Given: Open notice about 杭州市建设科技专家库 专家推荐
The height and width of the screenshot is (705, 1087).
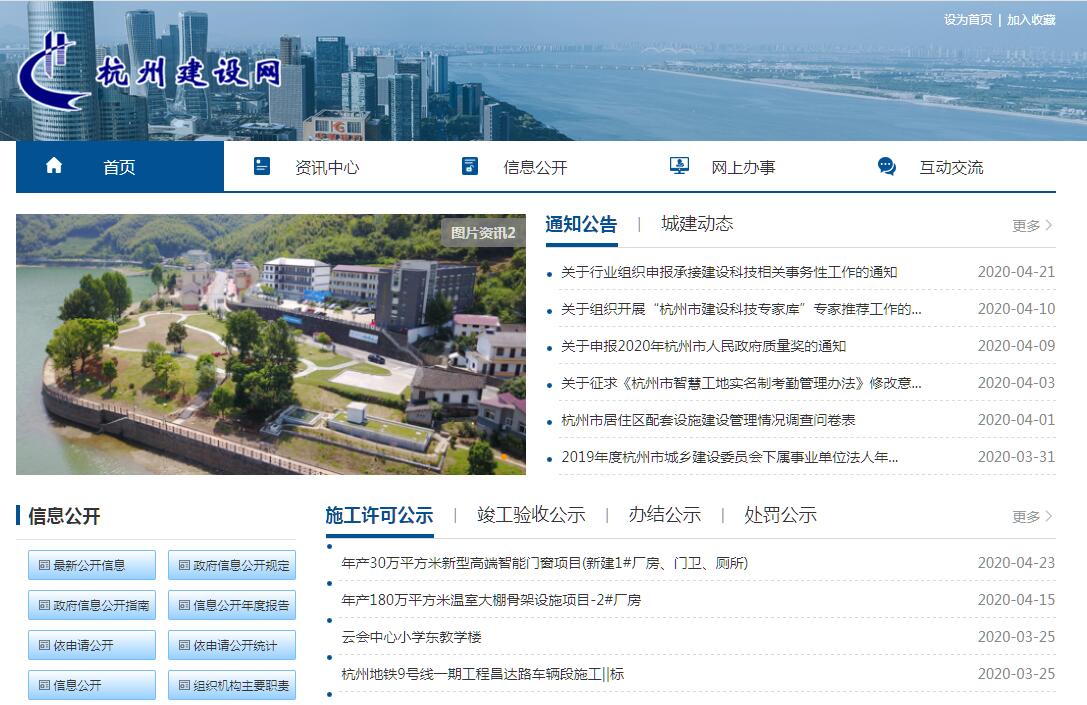Looking at the screenshot, I should (741, 309).
